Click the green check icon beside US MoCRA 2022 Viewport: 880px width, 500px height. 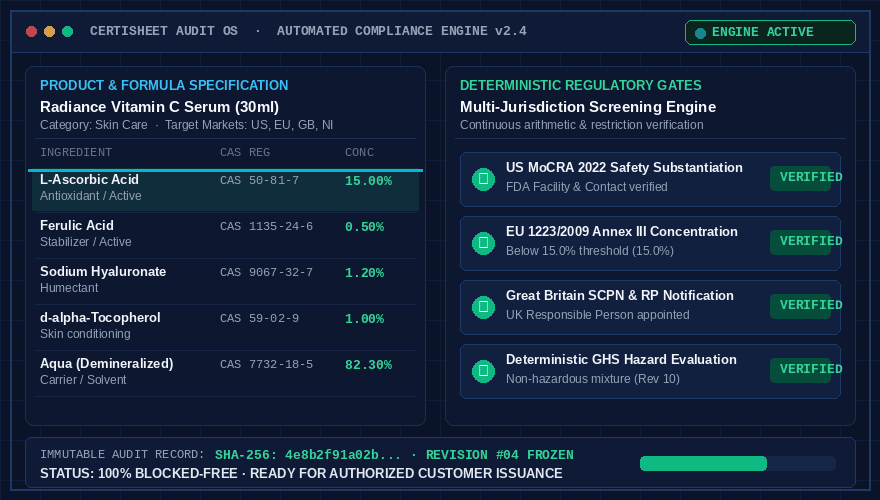[x=483, y=179]
